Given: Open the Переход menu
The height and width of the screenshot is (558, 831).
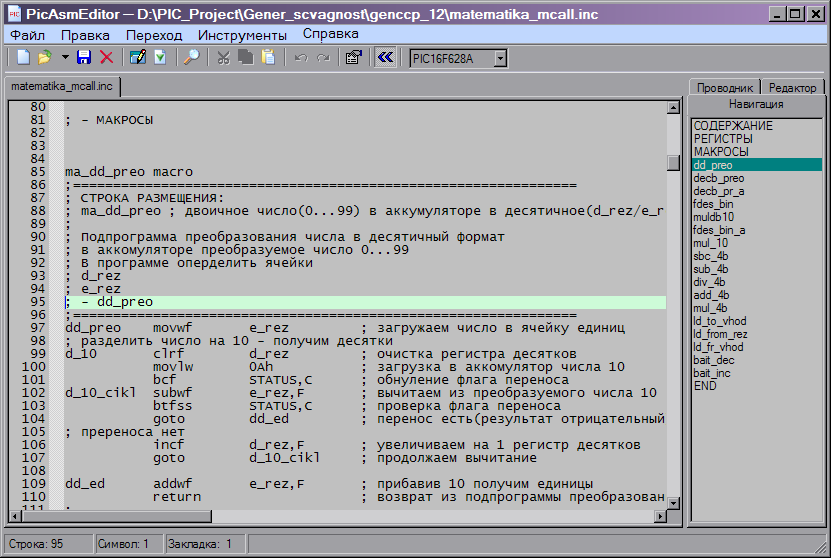Looking at the screenshot, I should pyautogui.click(x=154, y=35).
